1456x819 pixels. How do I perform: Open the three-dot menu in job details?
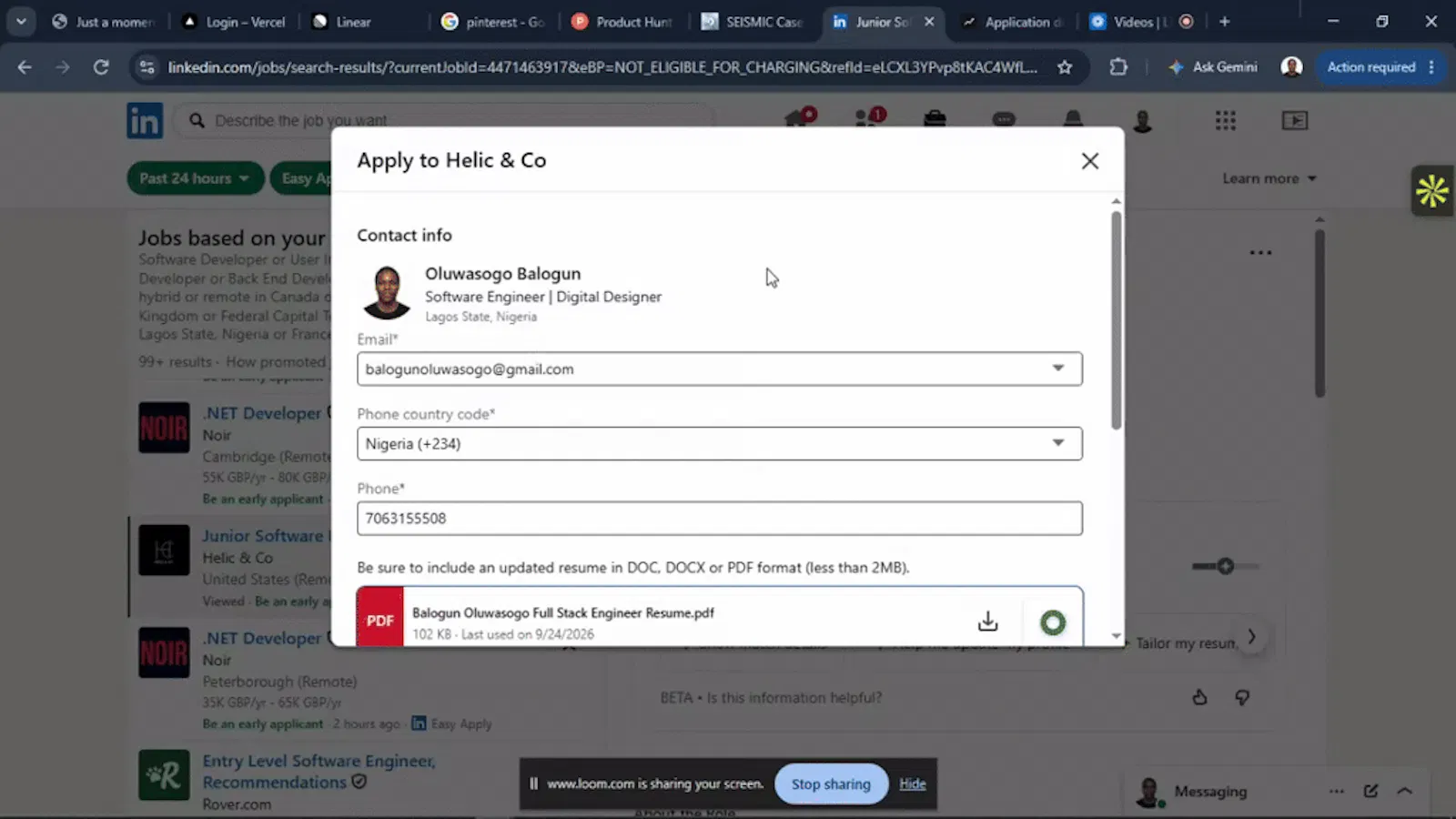(x=1260, y=252)
